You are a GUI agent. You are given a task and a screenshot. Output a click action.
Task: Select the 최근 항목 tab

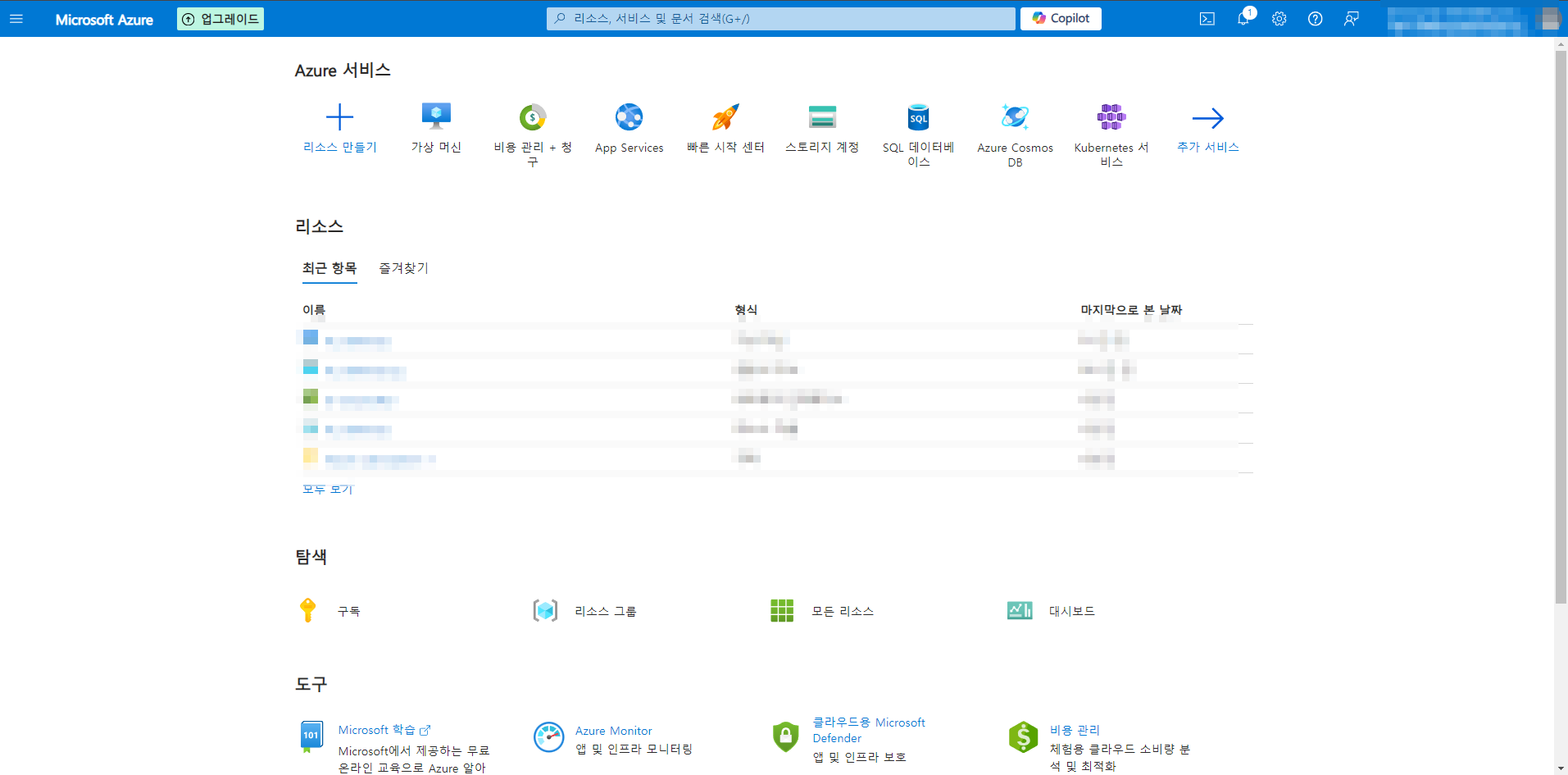tap(330, 268)
